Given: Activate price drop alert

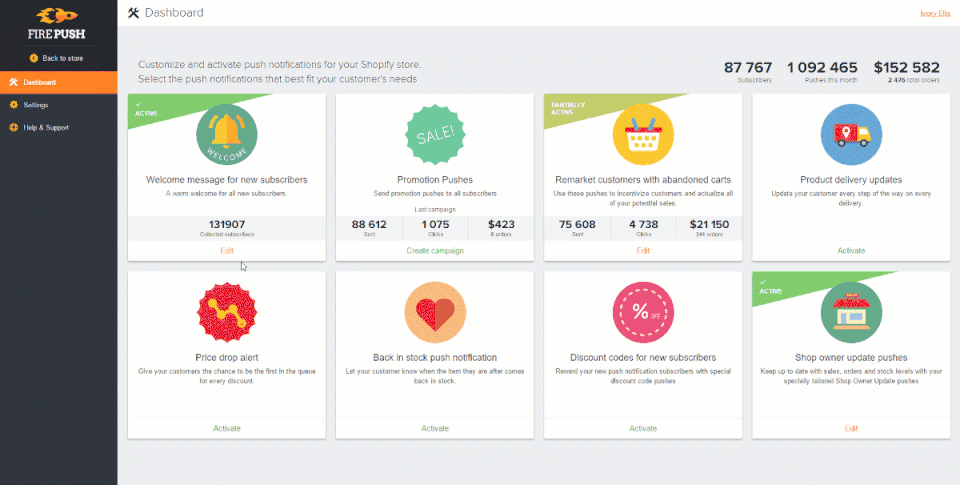Looking at the screenshot, I should (x=226, y=428).
